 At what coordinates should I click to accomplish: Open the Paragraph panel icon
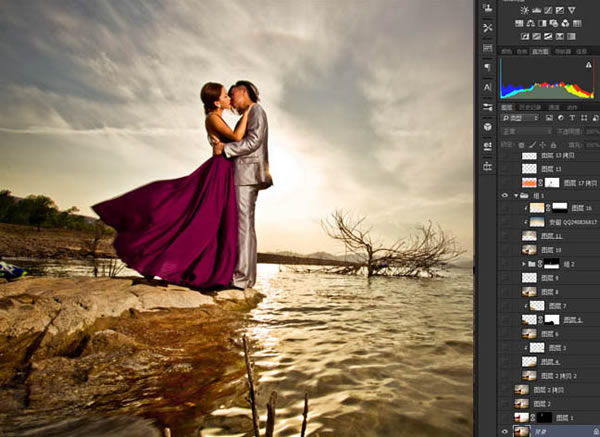(488, 67)
